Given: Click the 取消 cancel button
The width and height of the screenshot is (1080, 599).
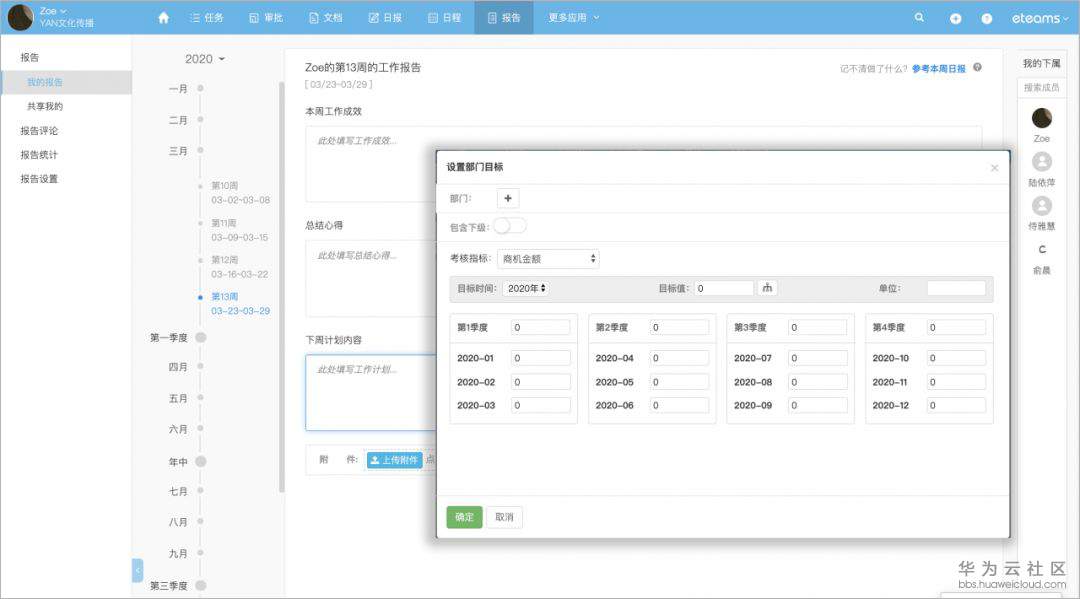Looking at the screenshot, I should coord(504,517).
